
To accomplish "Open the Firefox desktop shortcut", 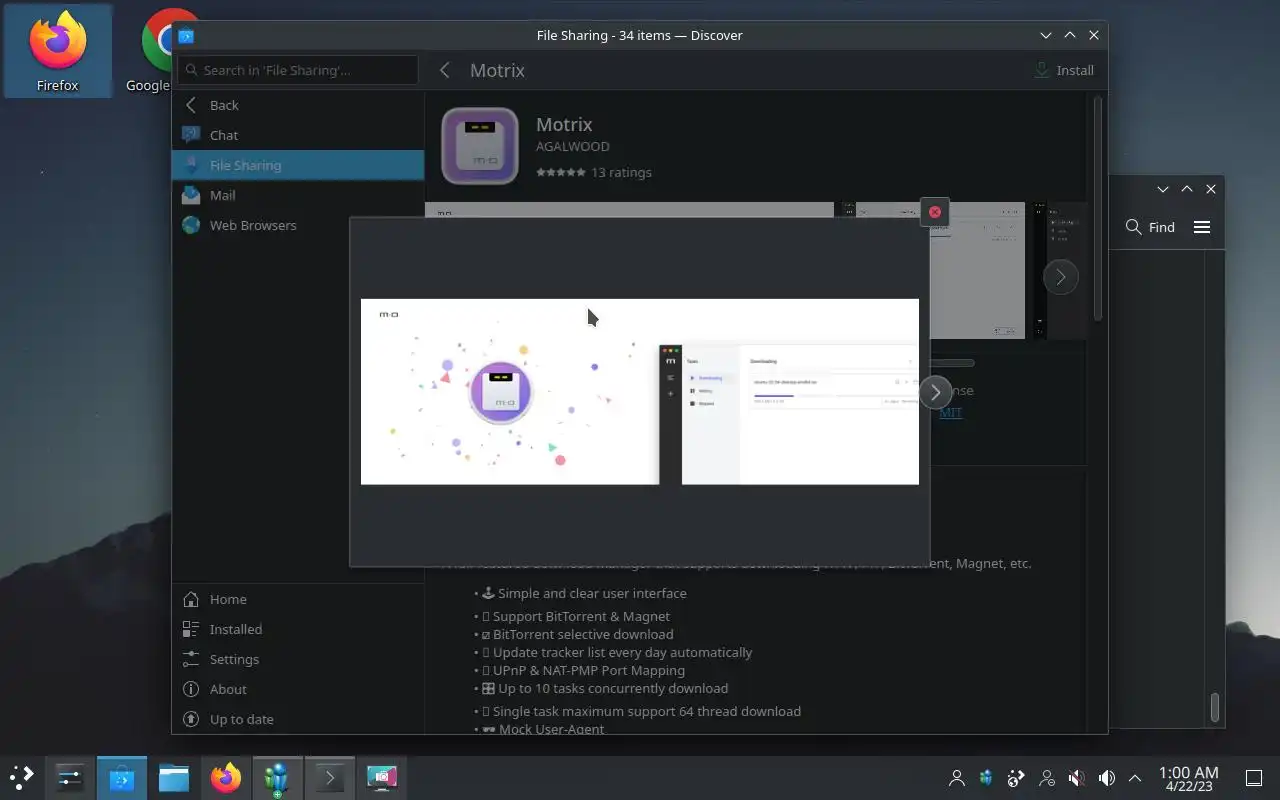I will click(57, 52).
